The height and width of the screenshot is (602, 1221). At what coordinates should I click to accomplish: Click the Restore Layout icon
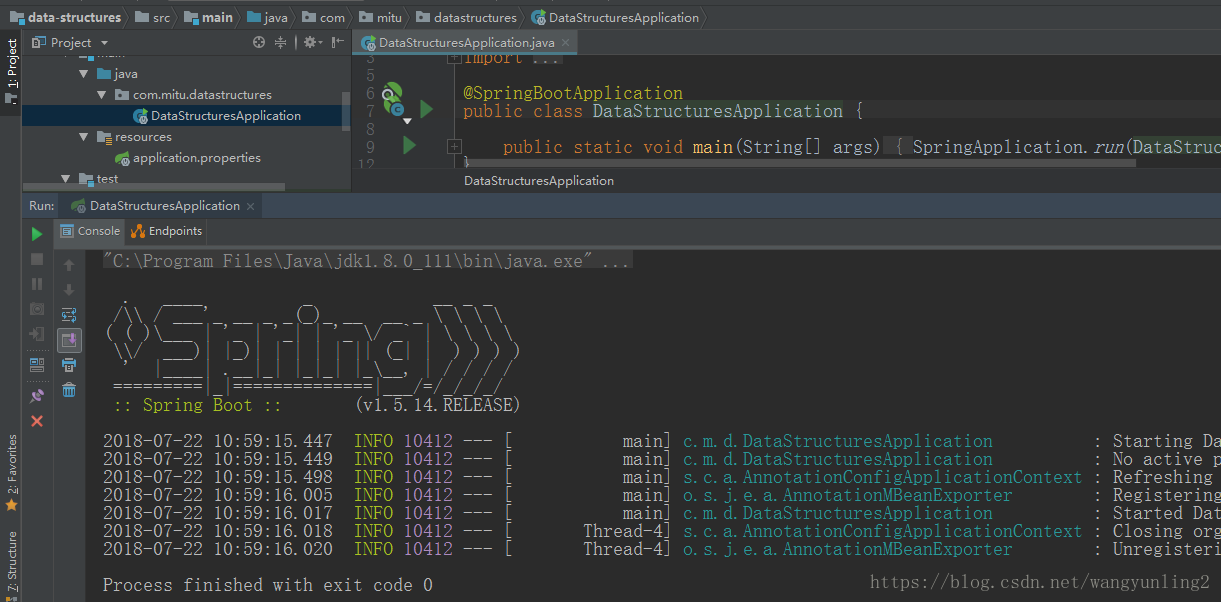point(37,365)
